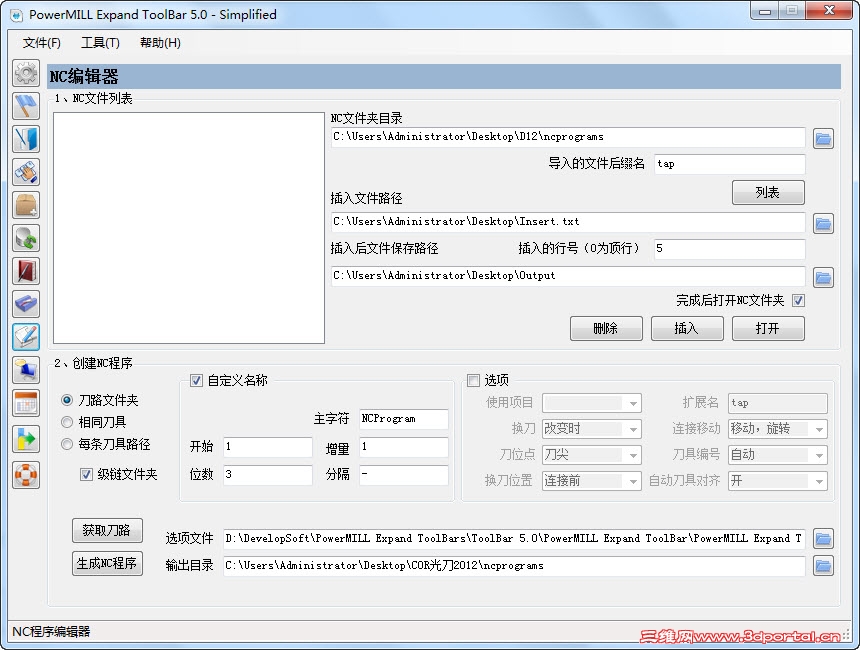Click the 打开 button
This screenshot has height=650, width=860.
[x=768, y=329]
